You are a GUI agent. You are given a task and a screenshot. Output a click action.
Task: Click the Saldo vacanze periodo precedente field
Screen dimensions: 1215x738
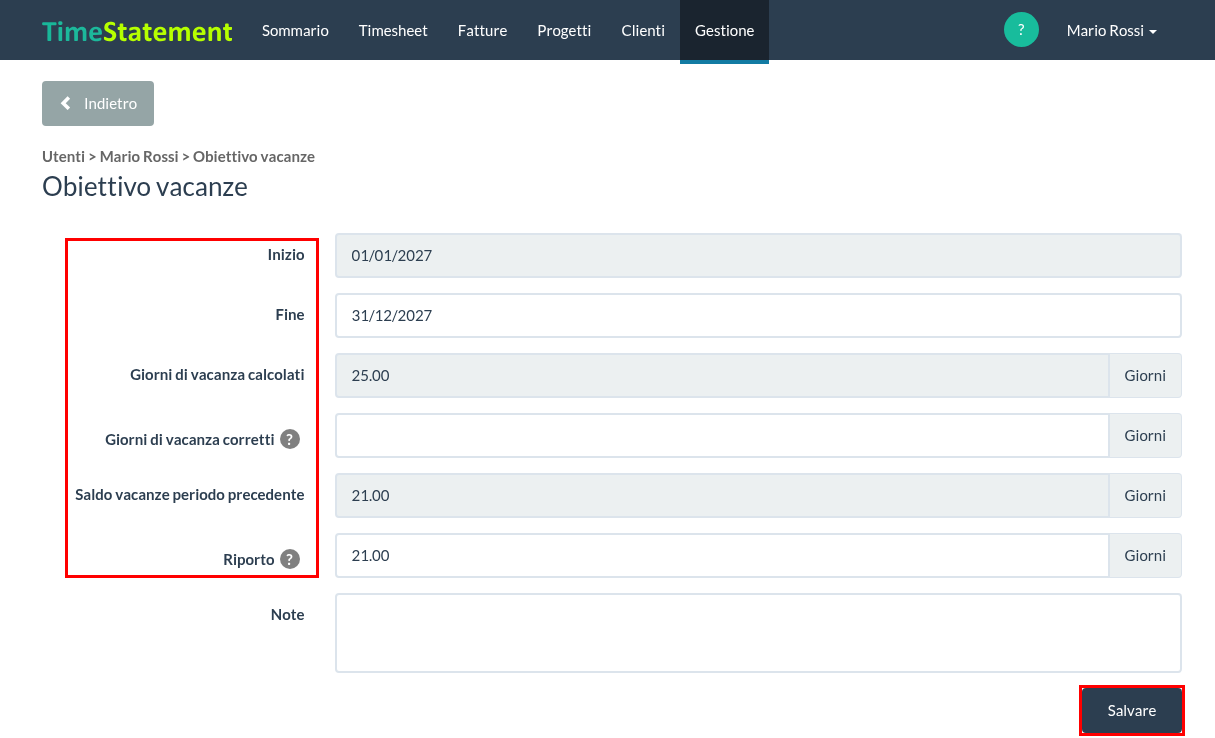coord(722,495)
